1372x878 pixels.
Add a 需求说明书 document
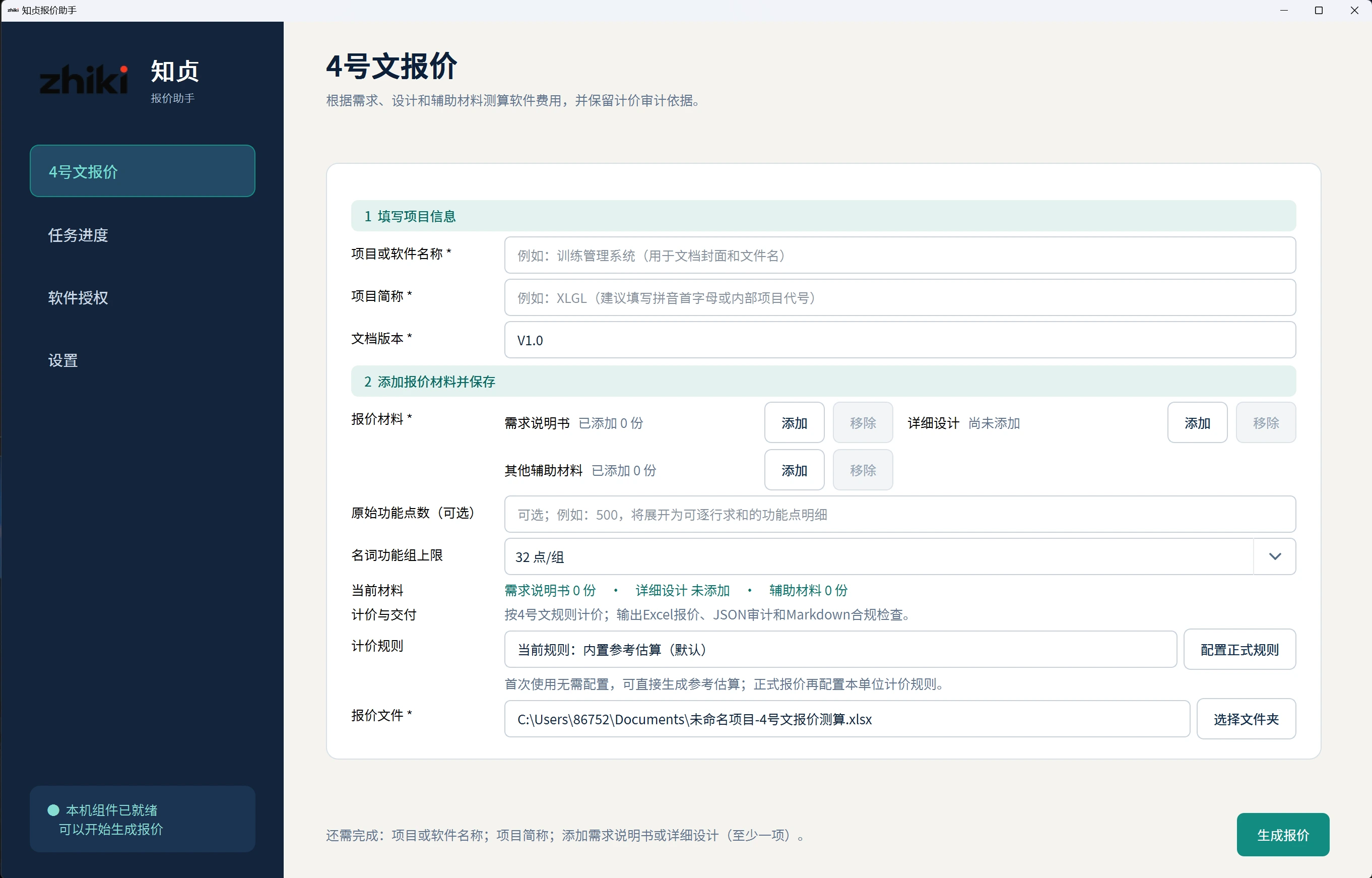pyautogui.click(x=794, y=422)
